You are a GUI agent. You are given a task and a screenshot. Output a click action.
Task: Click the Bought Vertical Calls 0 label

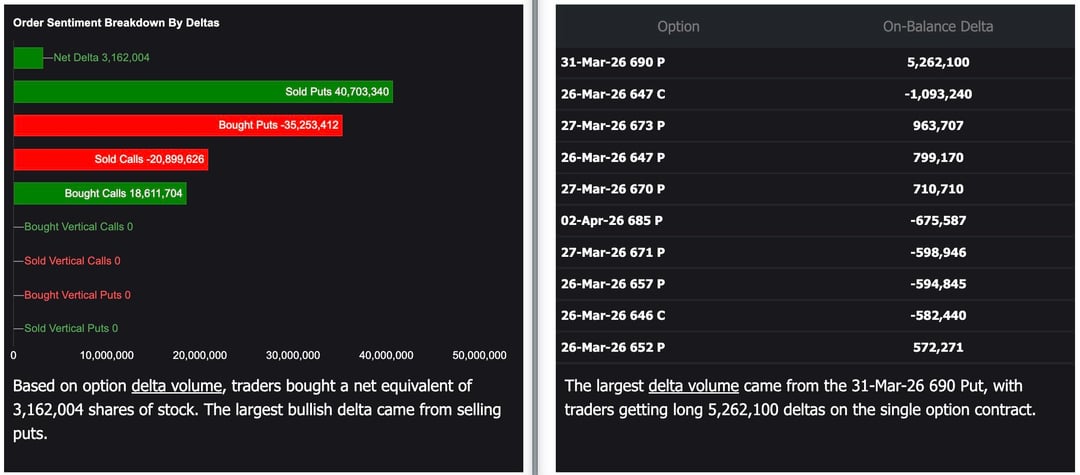78,227
